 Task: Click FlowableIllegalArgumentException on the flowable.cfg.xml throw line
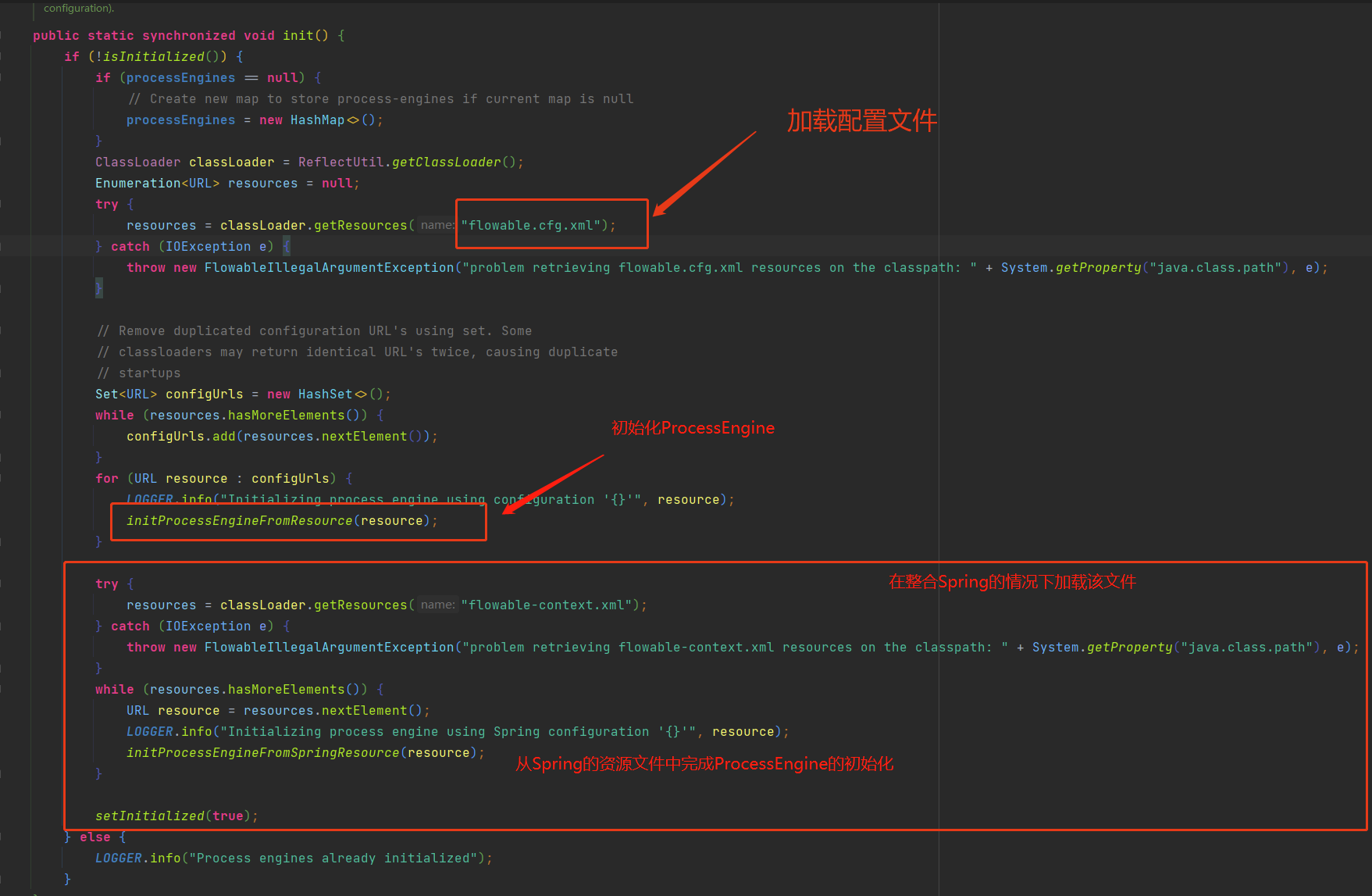329,268
